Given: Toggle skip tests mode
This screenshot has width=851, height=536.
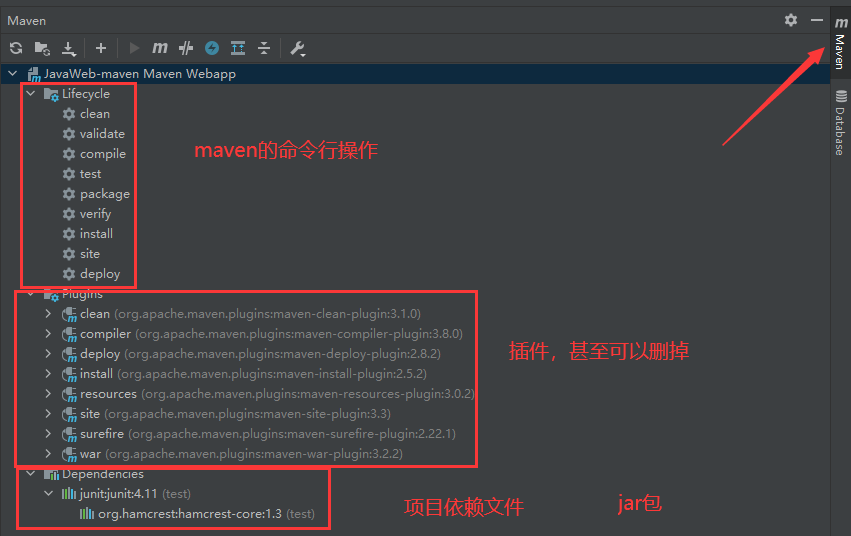Looking at the screenshot, I should pyautogui.click(x=186, y=48).
